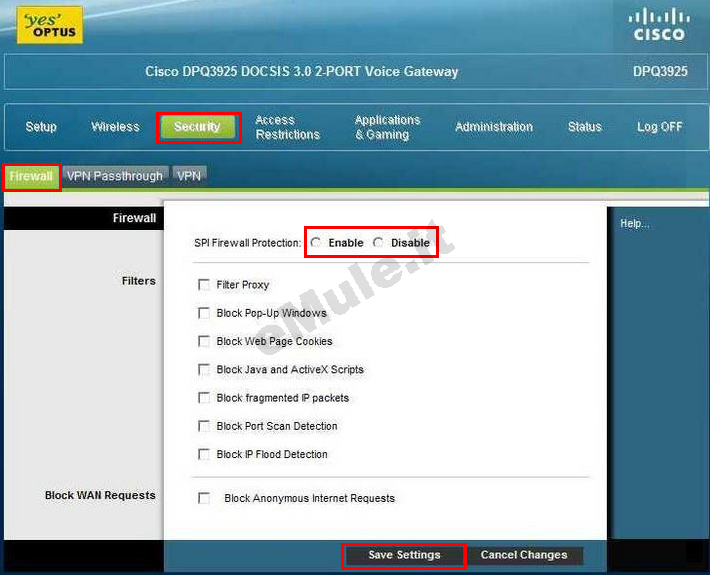This screenshot has width=710, height=575.
Task: Tick Block Web Page Cookies
Action: click(x=204, y=341)
